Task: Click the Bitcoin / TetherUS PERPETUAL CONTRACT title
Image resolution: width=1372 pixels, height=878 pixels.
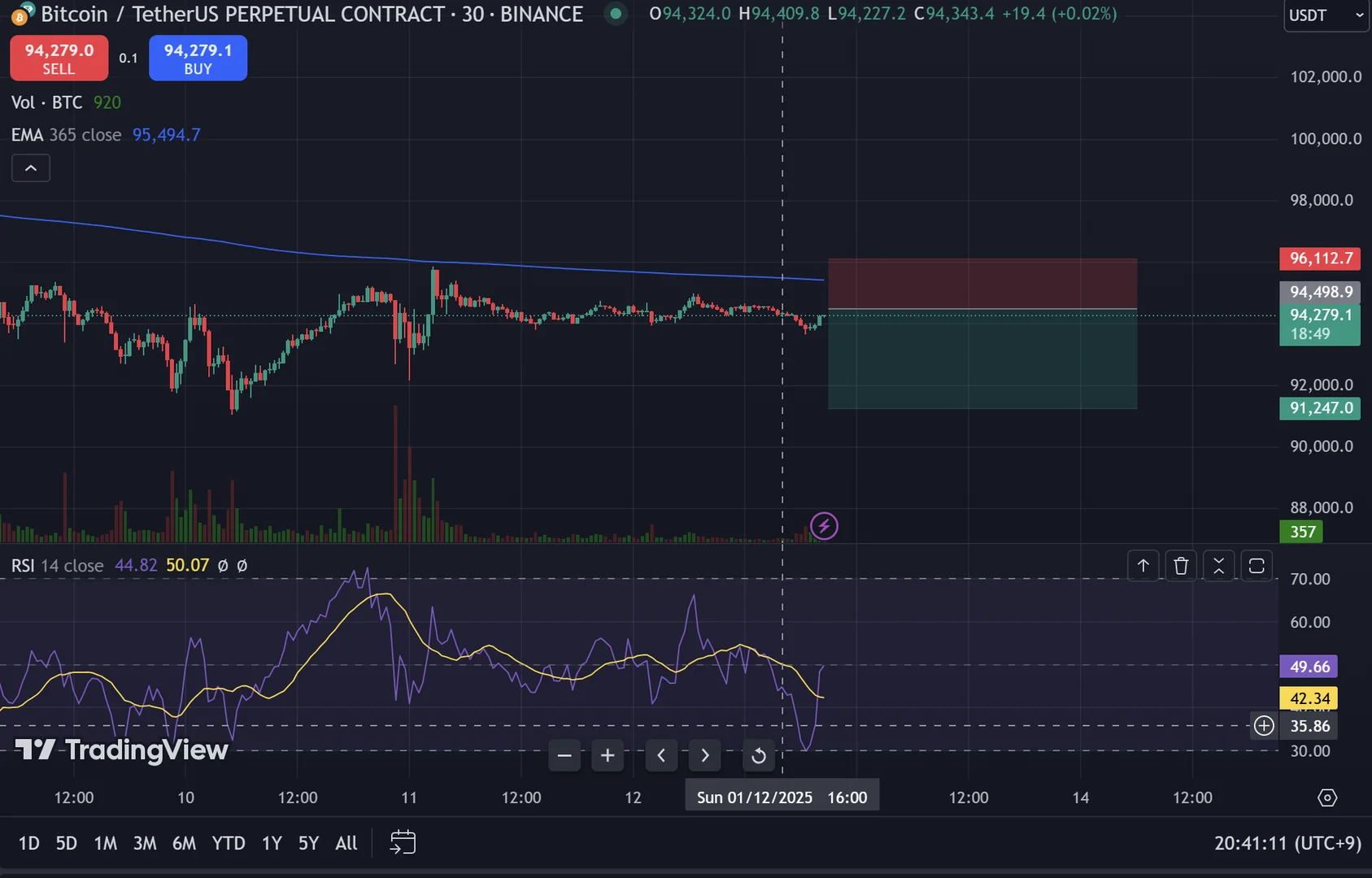Action: (311, 14)
